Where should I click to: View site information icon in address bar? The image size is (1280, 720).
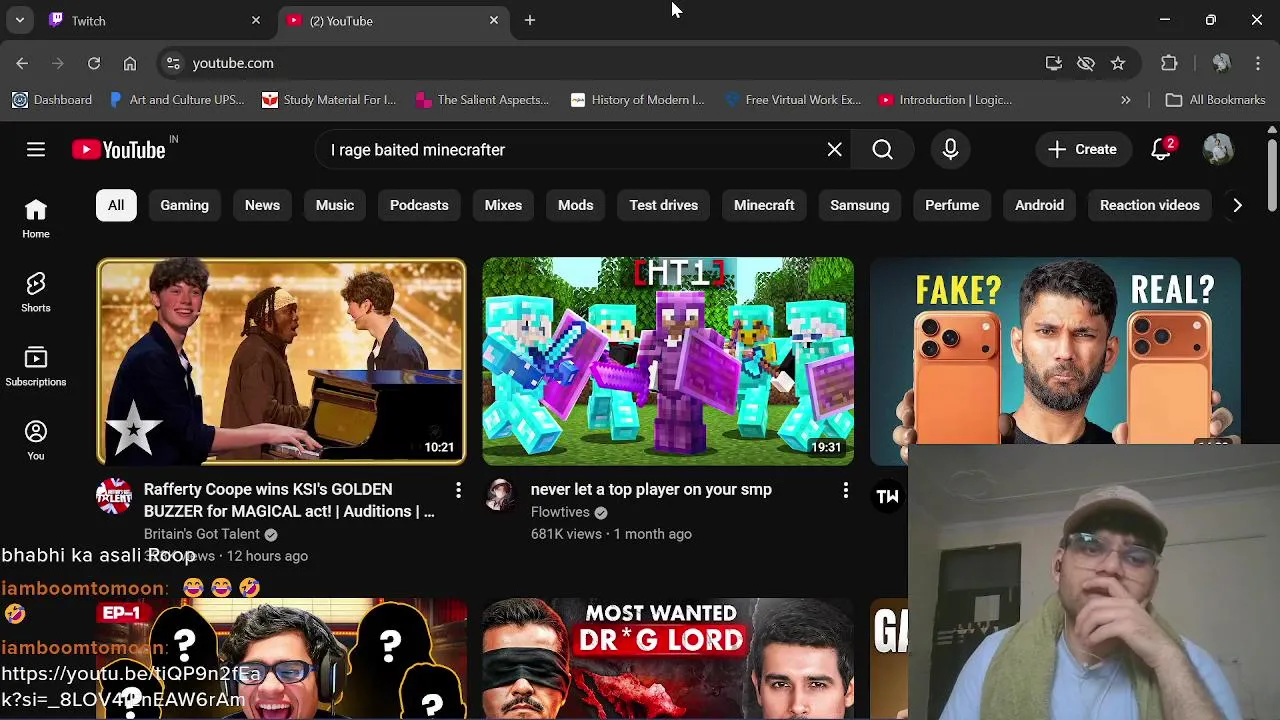click(173, 63)
